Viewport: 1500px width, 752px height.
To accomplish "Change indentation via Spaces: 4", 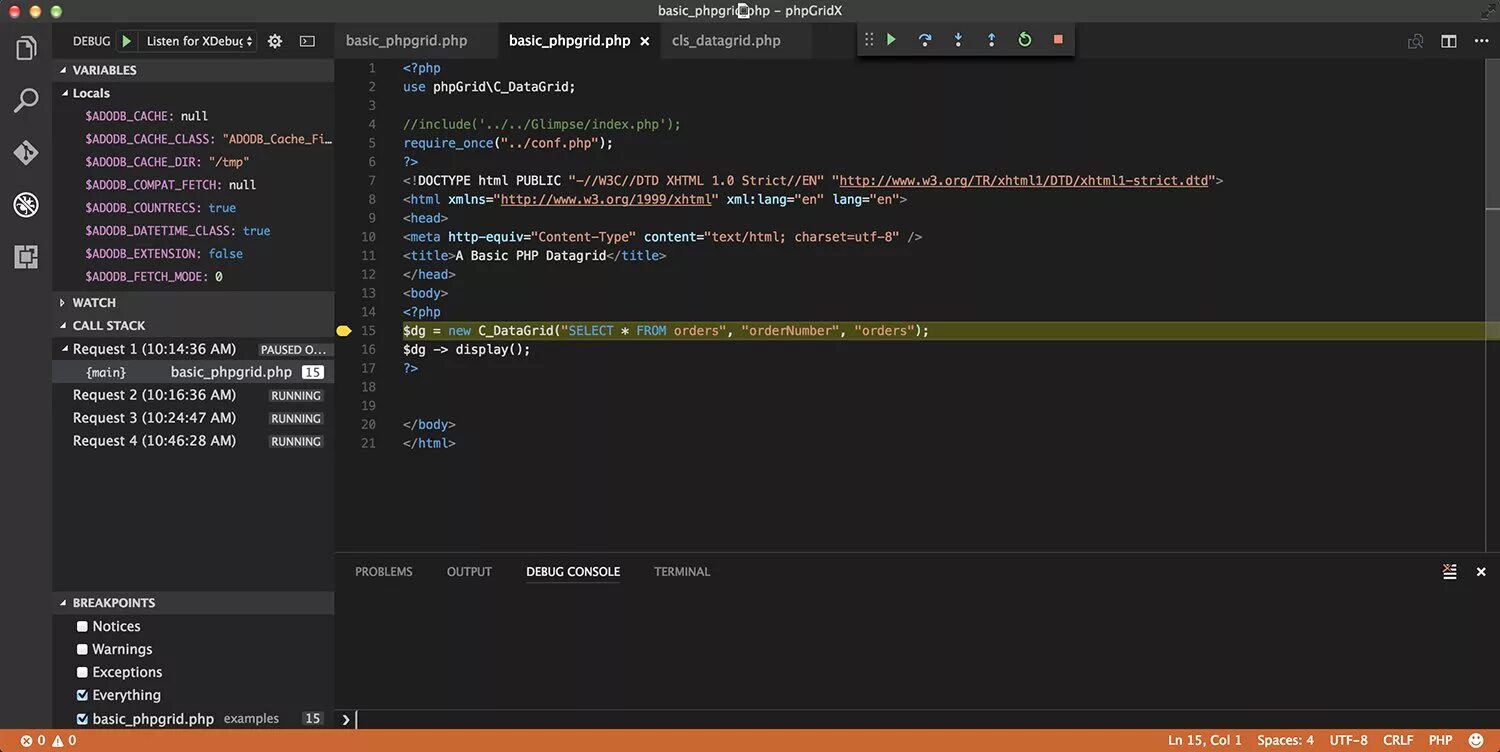I will [x=1286, y=741].
